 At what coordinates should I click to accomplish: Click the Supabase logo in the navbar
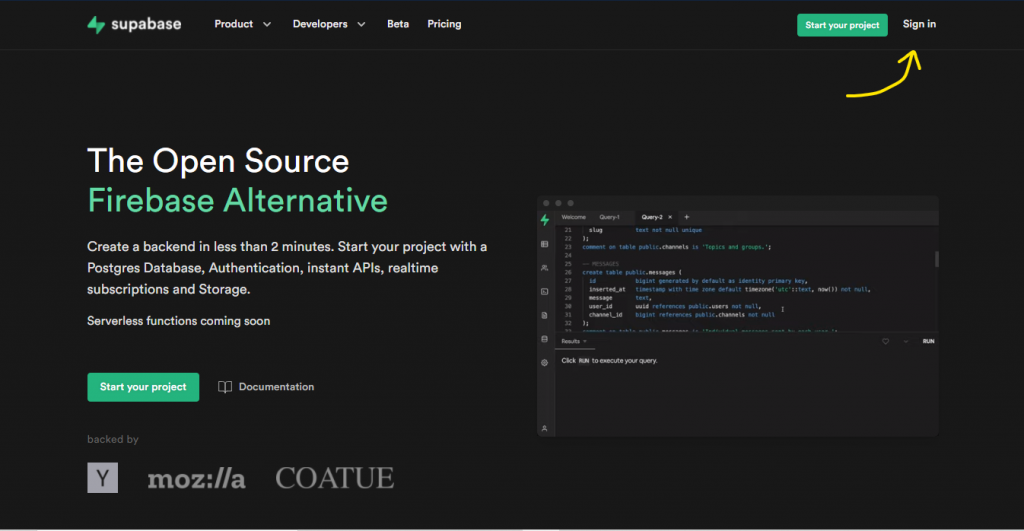(135, 24)
